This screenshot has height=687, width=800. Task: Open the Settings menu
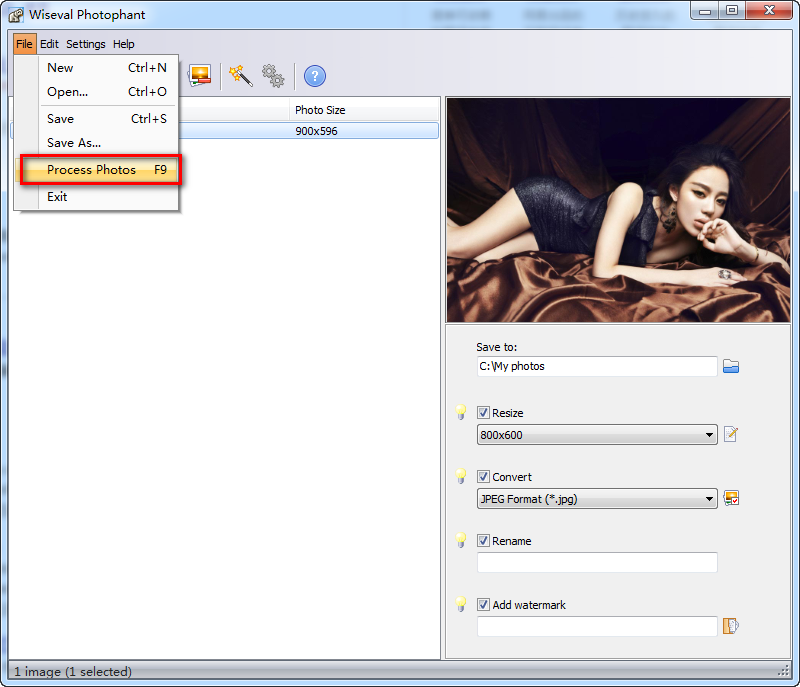tap(86, 44)
